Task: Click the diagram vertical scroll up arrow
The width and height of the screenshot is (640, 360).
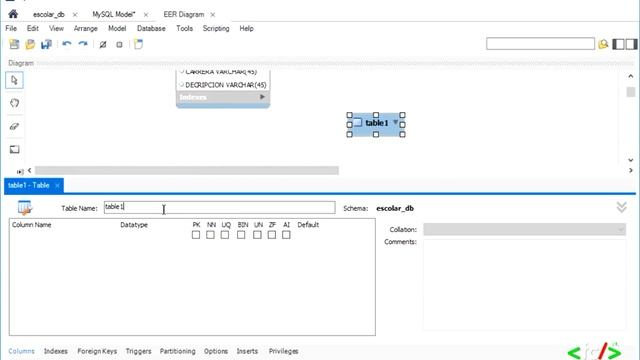Action: [x=631, y=76]
